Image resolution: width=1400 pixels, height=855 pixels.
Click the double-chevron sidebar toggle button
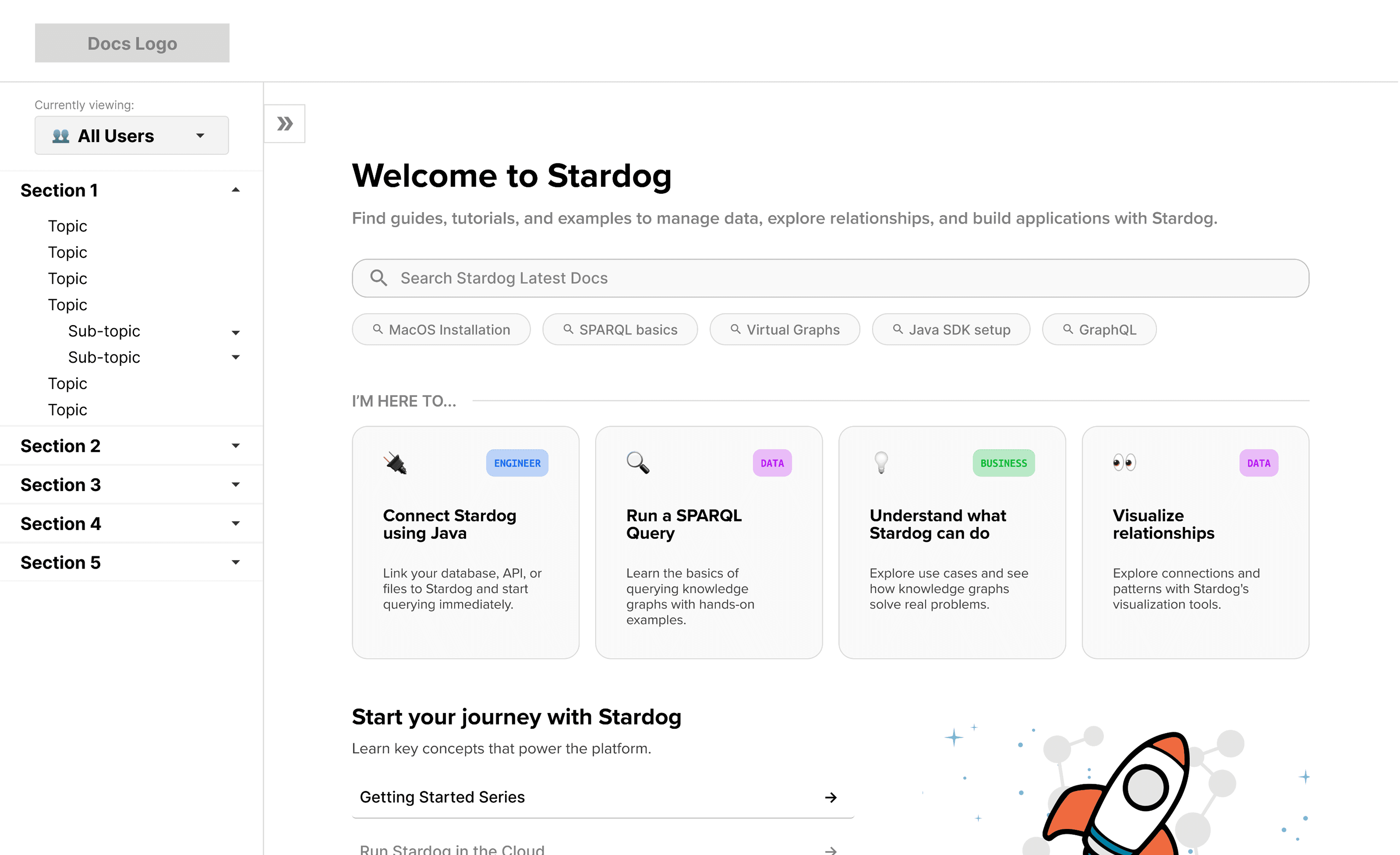285,123
